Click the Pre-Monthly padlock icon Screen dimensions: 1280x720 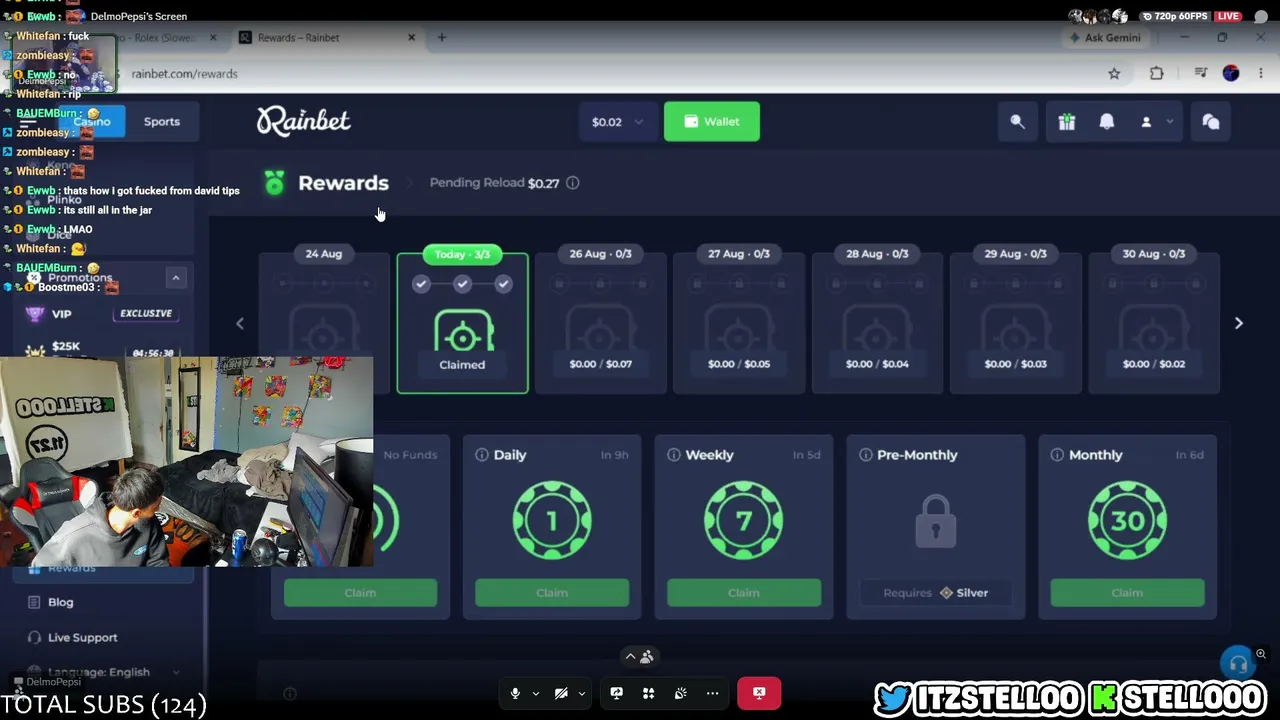935,520
